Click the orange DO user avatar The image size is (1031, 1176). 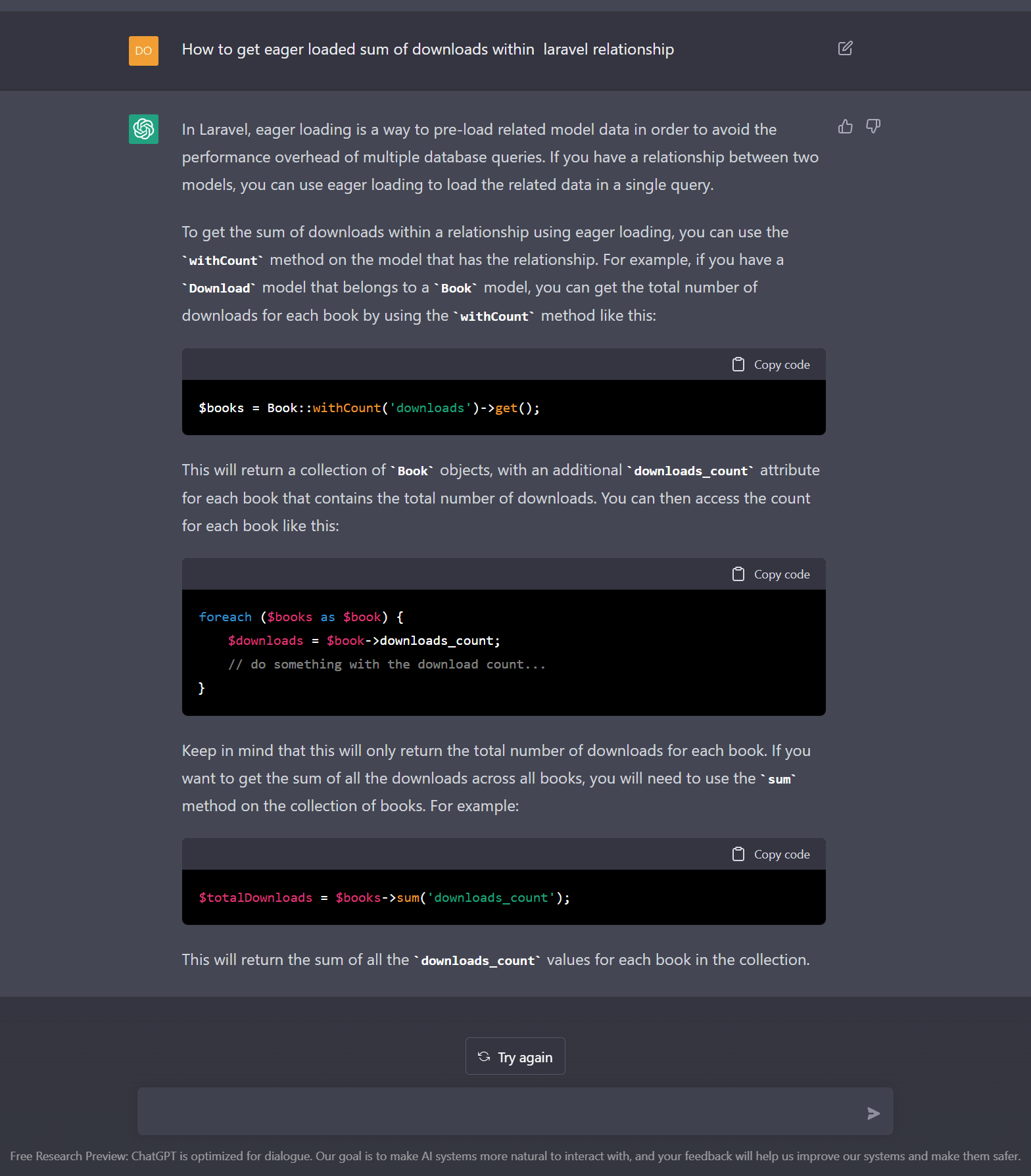(143, 51)
